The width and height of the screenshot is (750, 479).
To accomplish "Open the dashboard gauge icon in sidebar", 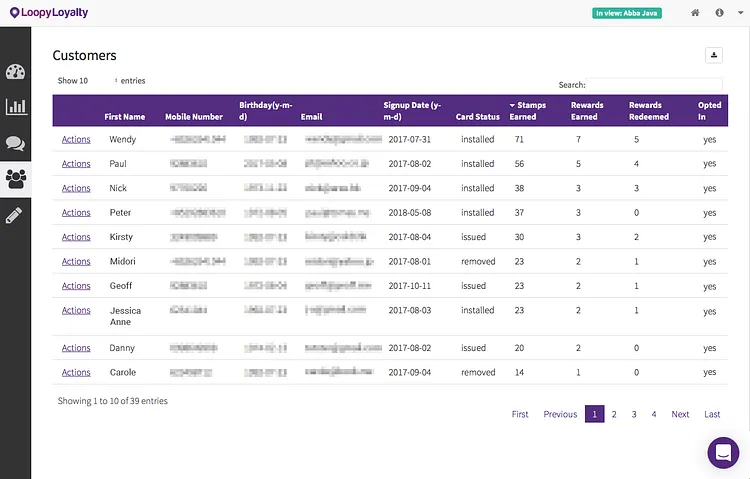I will pos(15,72).
